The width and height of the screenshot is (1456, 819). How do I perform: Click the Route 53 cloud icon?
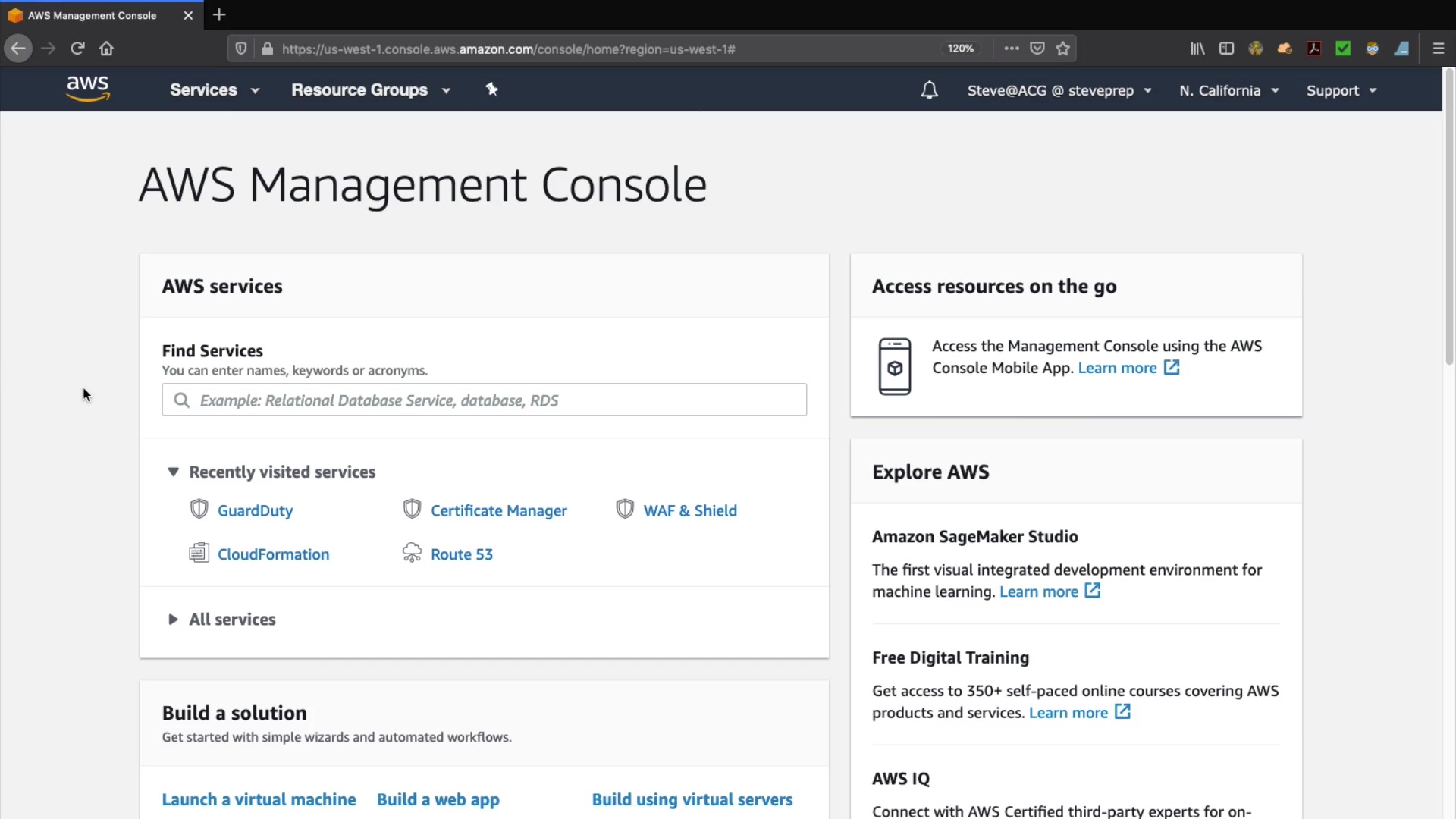(x=412, y=553)
